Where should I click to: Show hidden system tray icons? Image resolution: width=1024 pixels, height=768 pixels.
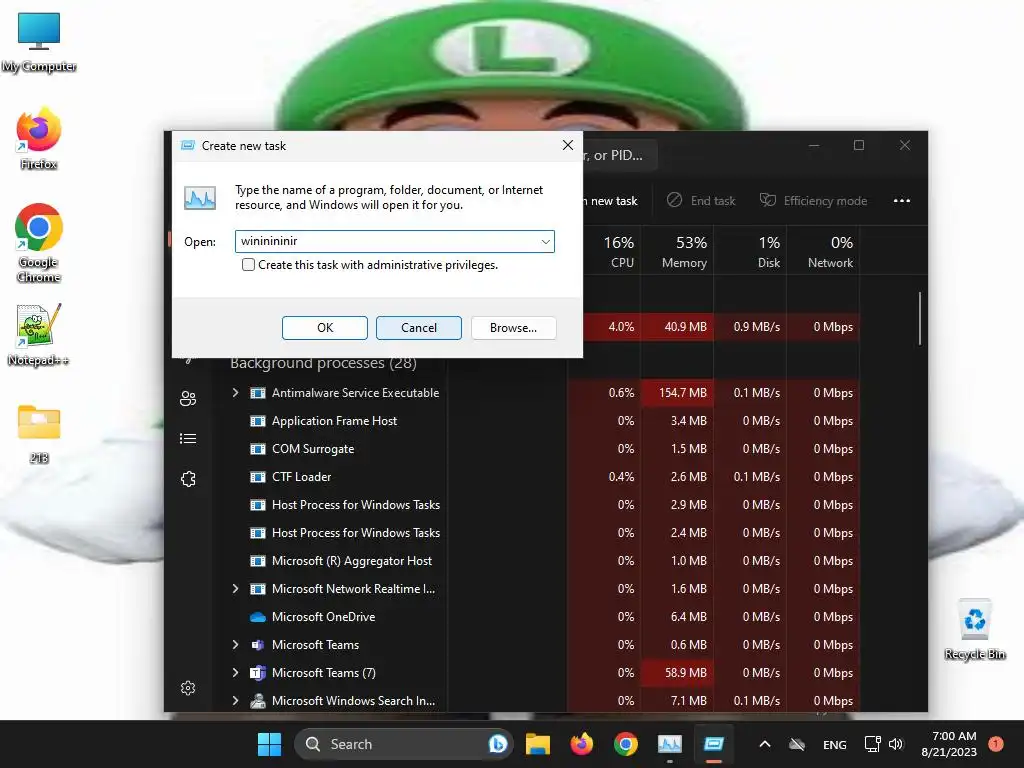click(765, 744)
